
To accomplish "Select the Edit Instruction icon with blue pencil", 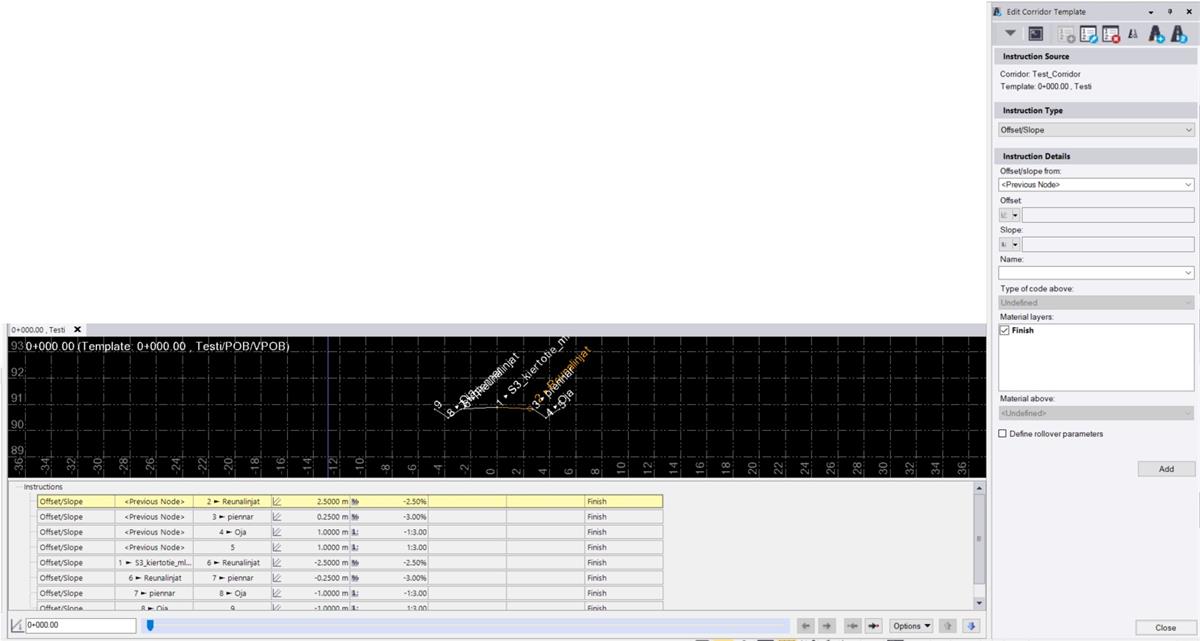I will point(1089,33).
